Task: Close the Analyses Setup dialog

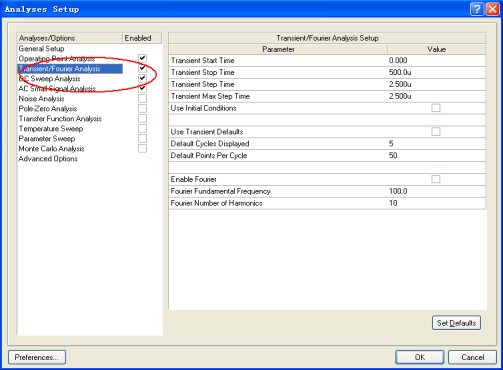Action: pyautogui.click(x=492, y=9)
